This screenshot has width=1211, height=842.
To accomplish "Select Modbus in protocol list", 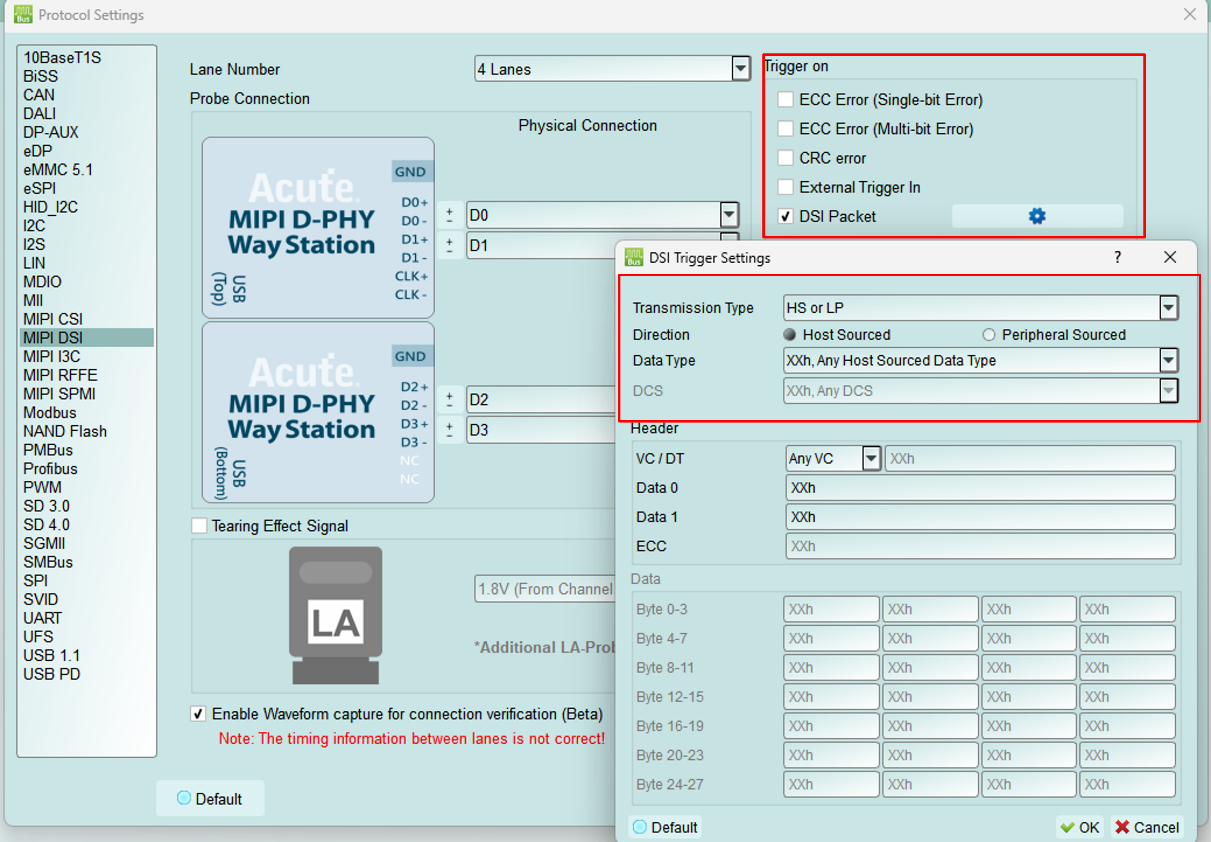I will 50,413.
